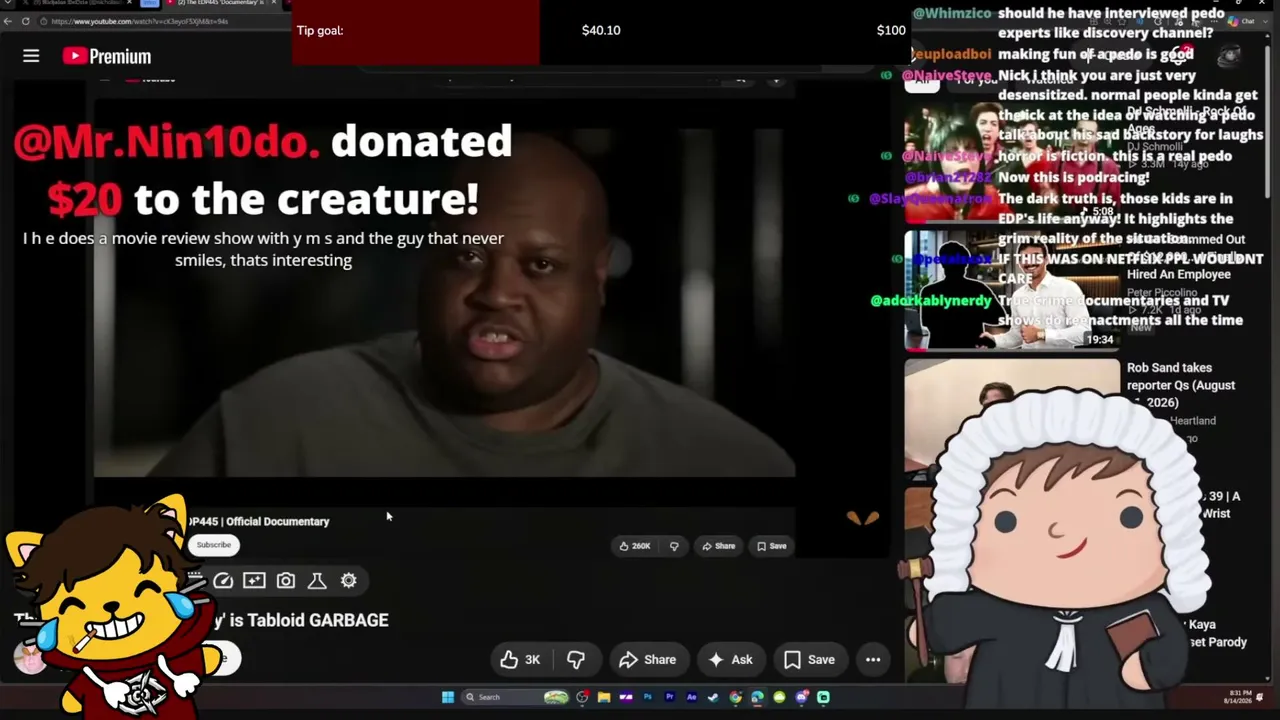Open the Ask AI button
This screenshot has height=720, width=1280.
pyautogui.click(x=730, y=659)
